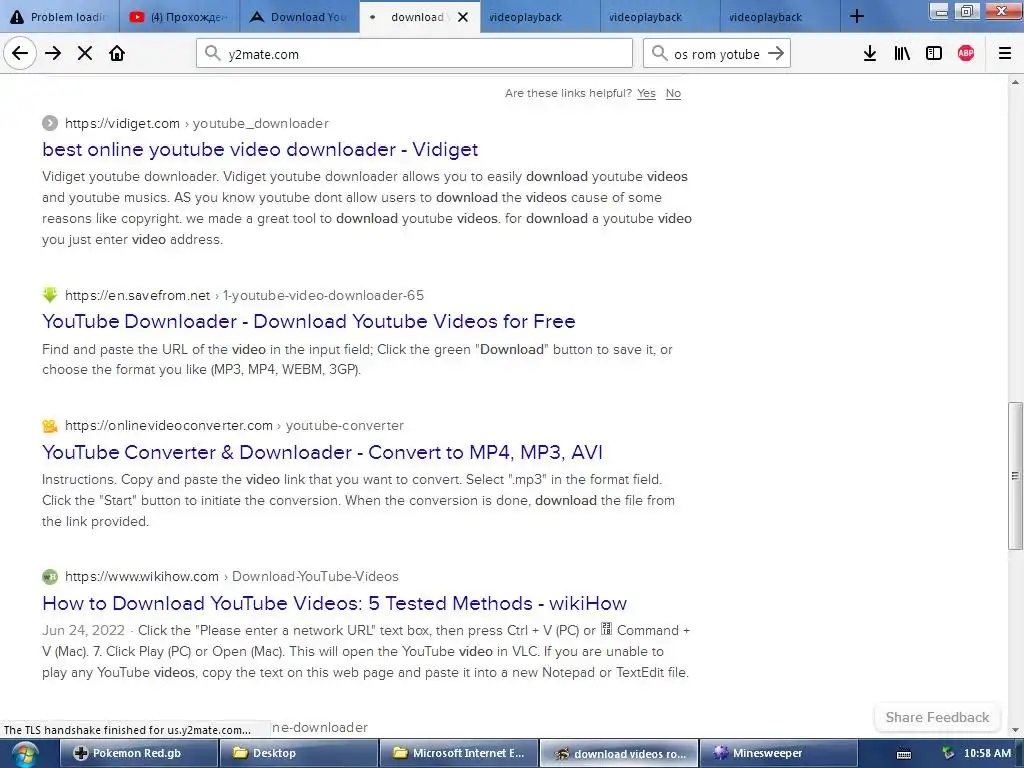This screenshot has width=1024, height=768.
Task: Click the address bar search magnifier icon
Action: (212, 53)
